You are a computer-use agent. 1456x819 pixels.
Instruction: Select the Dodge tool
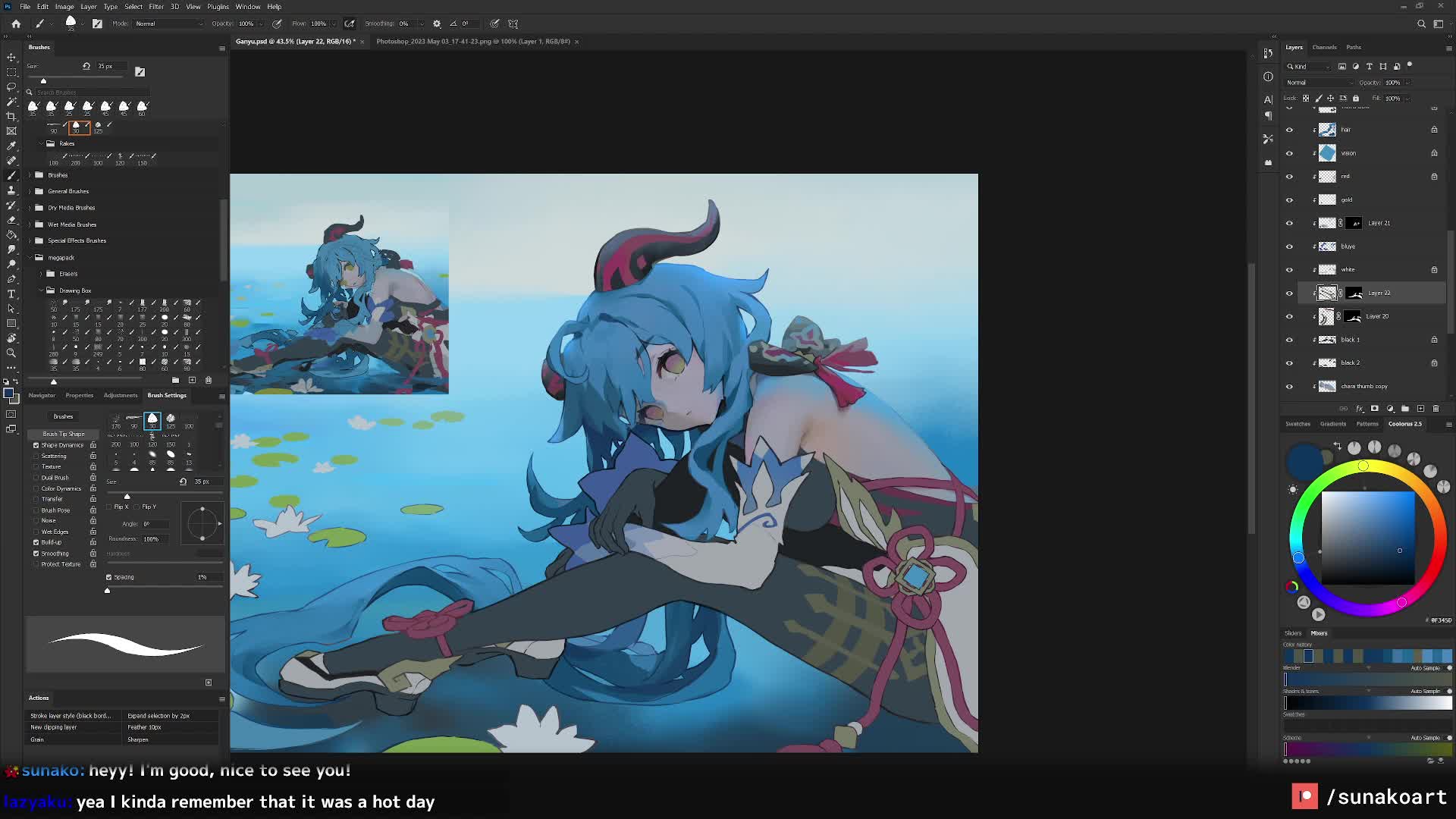11,264
